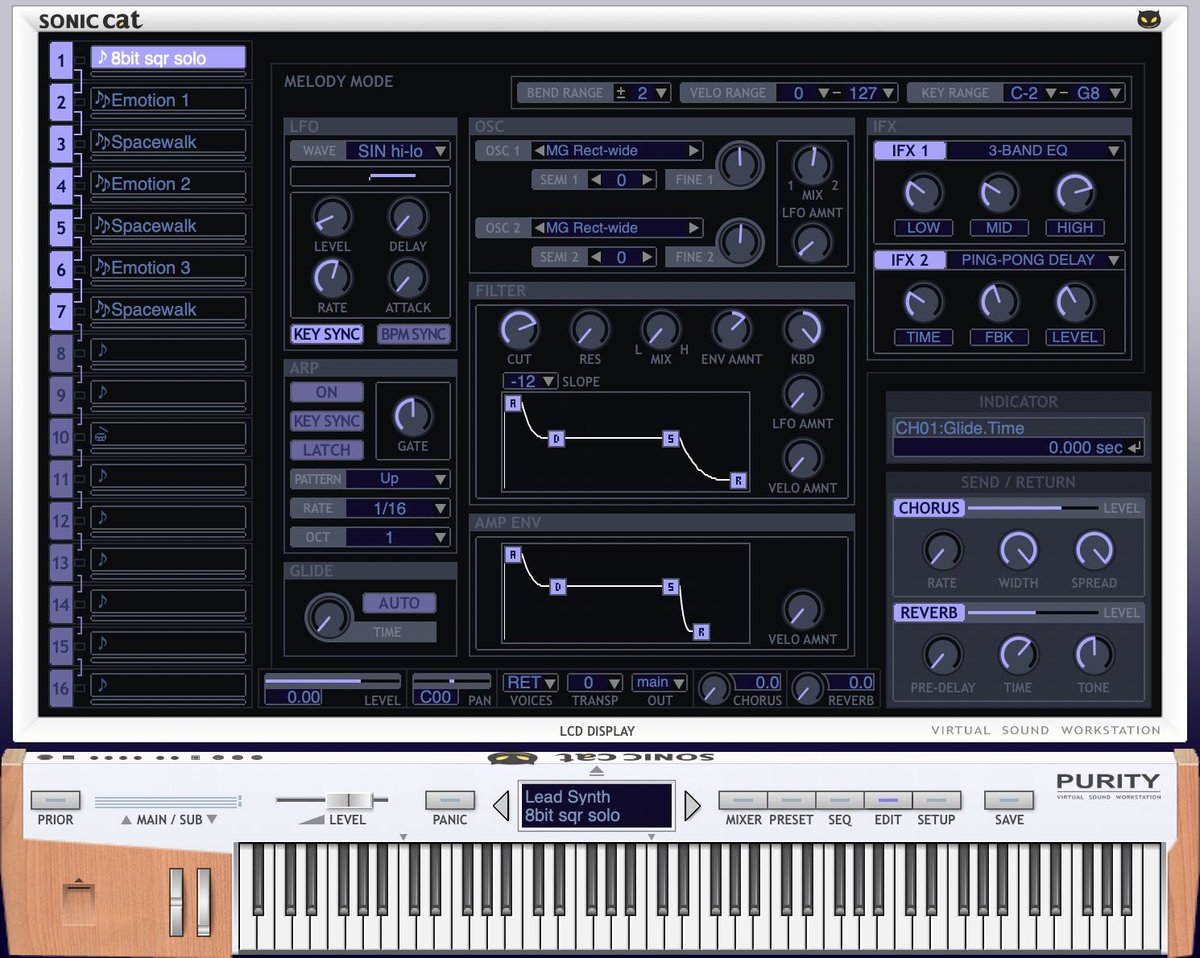Click the reverb PRE-DELAY knob
The image size is (1200, 958).
942,655
